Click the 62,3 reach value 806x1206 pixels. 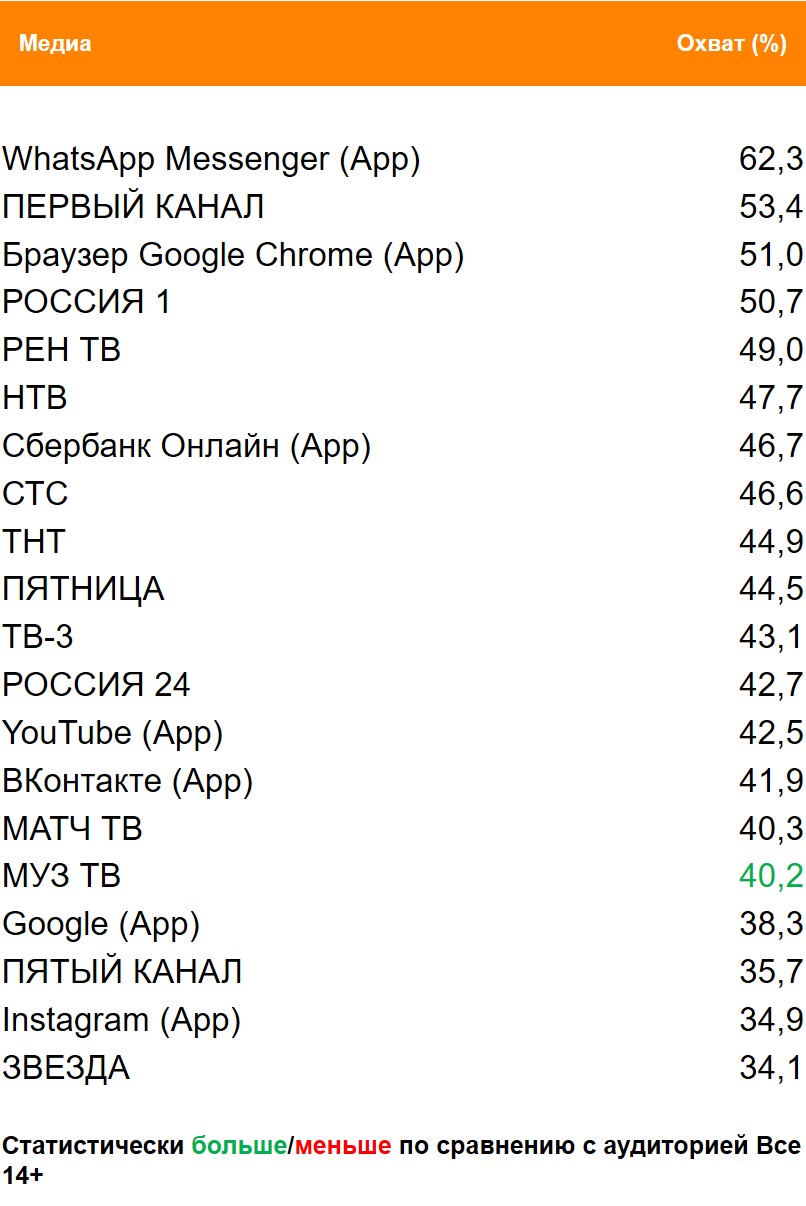[x=771, y=159]
